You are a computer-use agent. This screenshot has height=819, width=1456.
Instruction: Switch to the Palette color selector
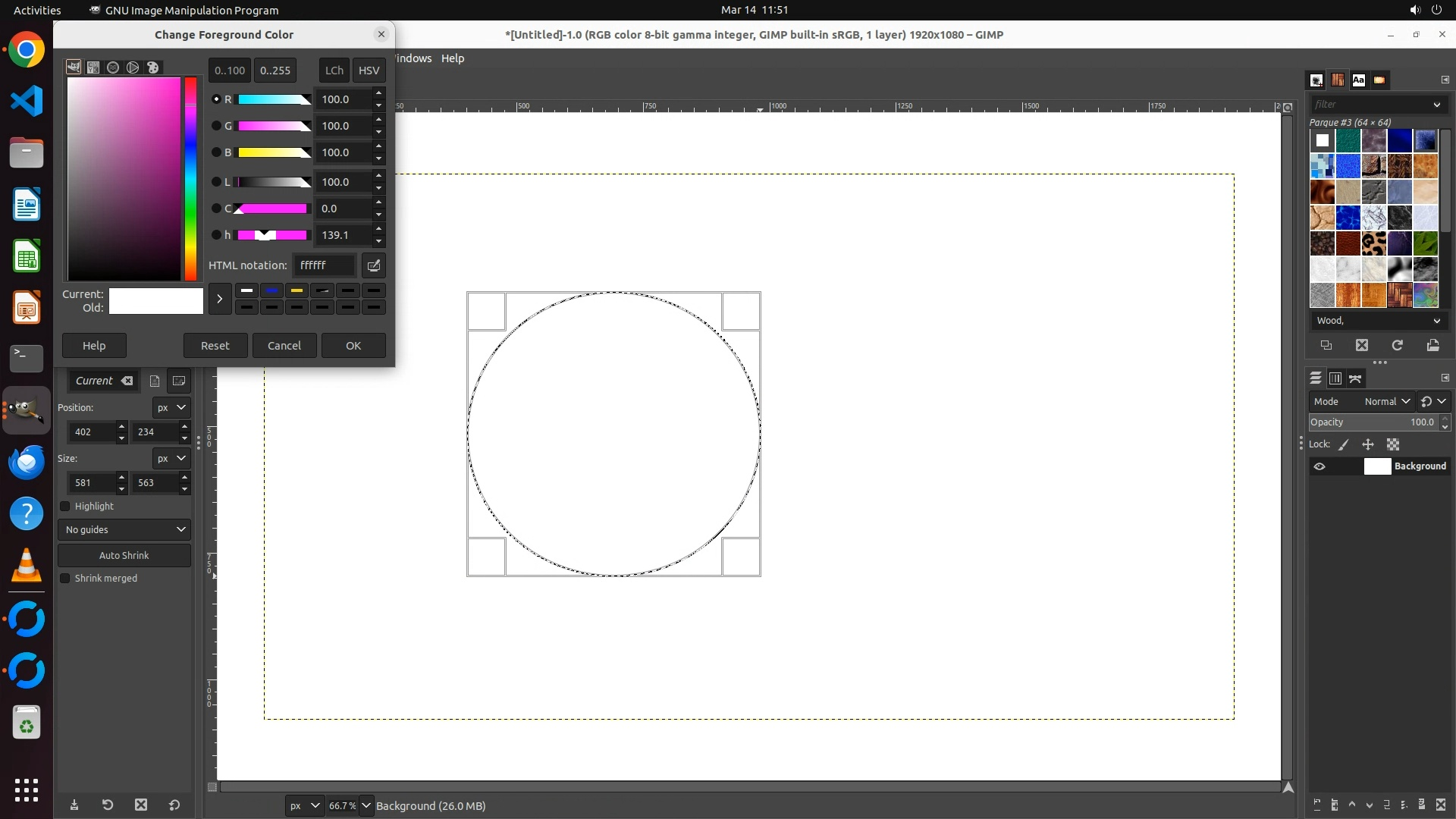pos(152,67)
